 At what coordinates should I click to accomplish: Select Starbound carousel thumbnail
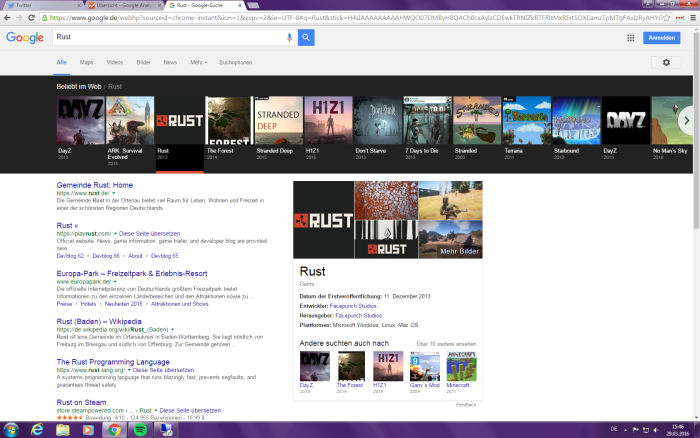point(576,120)
